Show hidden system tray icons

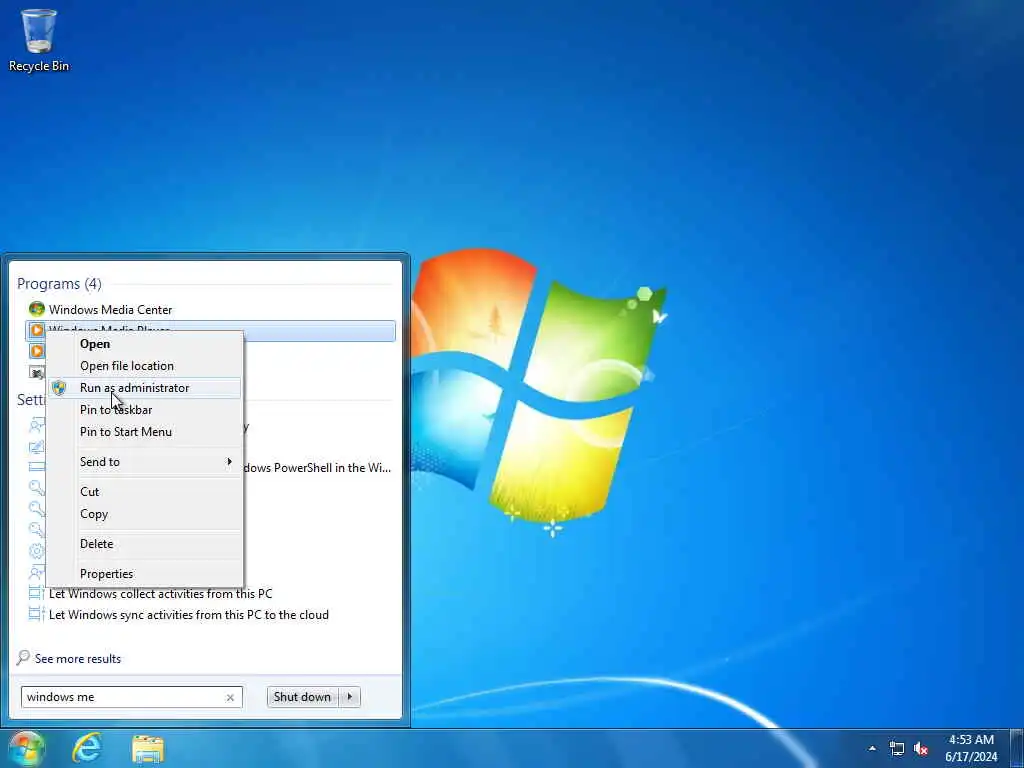(x=872, y=748)
